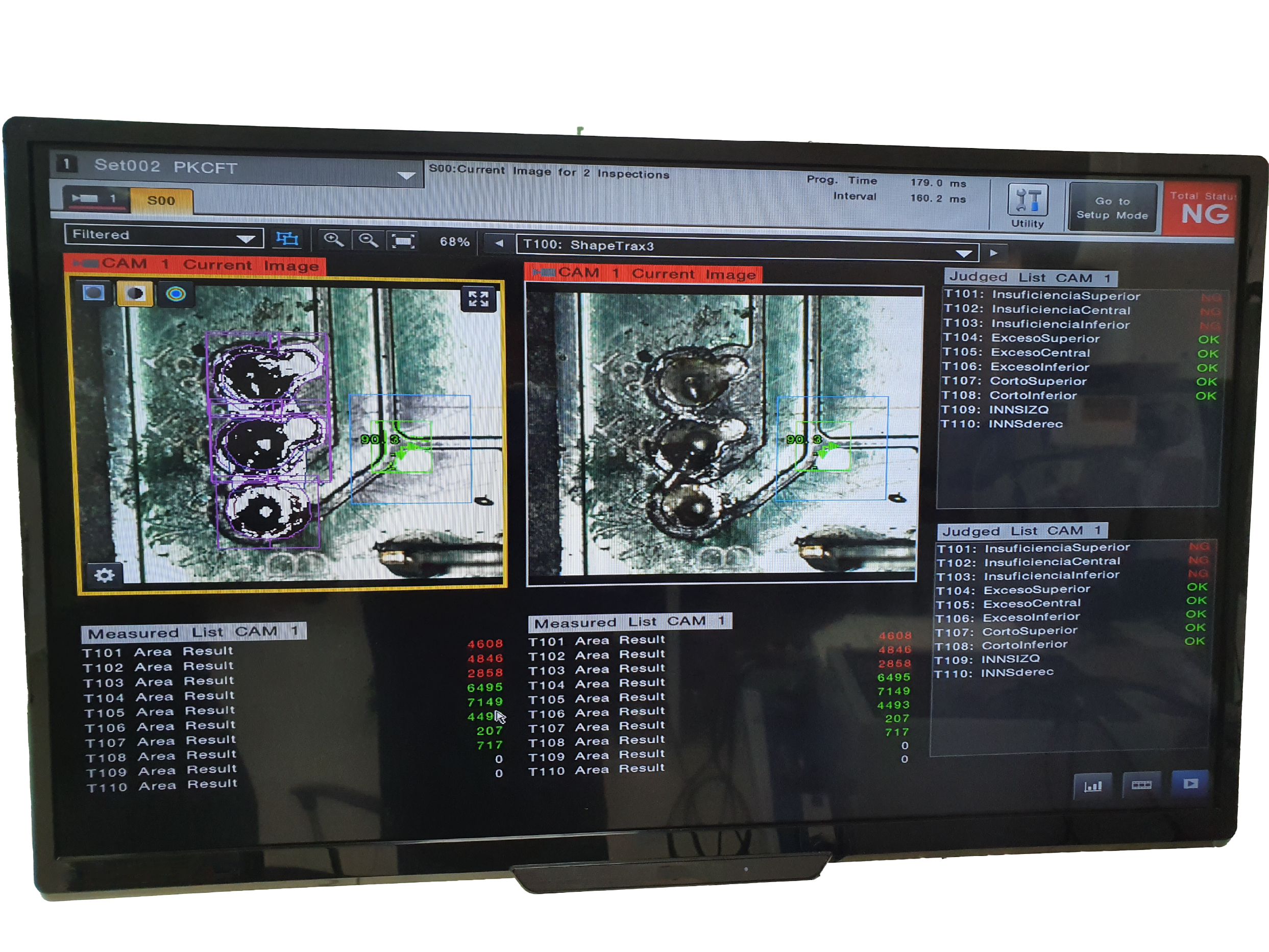Viewport: 1269px width, 952px height.
Task: Select T107: CortoSuperior in upper Judged List
Action: click(x=1080, y=381)
